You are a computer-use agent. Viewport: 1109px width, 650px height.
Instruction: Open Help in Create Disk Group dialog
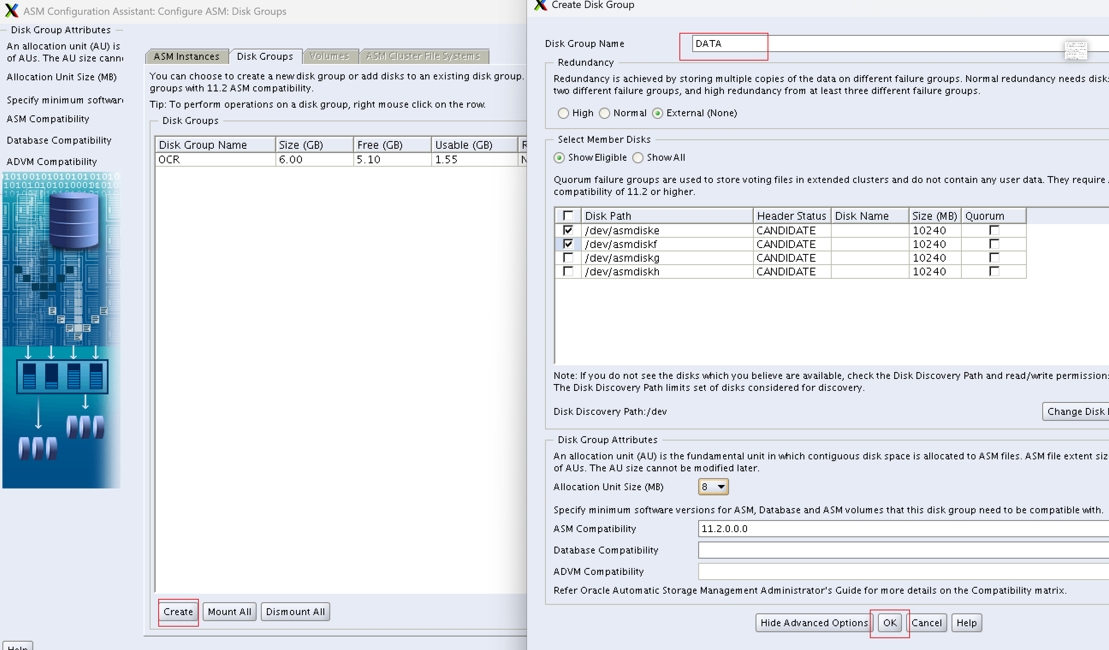click(x=967, y=623)
